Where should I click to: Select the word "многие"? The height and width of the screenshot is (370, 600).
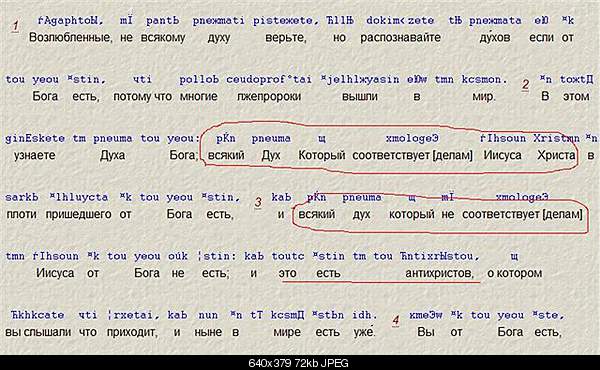[198, 96]
